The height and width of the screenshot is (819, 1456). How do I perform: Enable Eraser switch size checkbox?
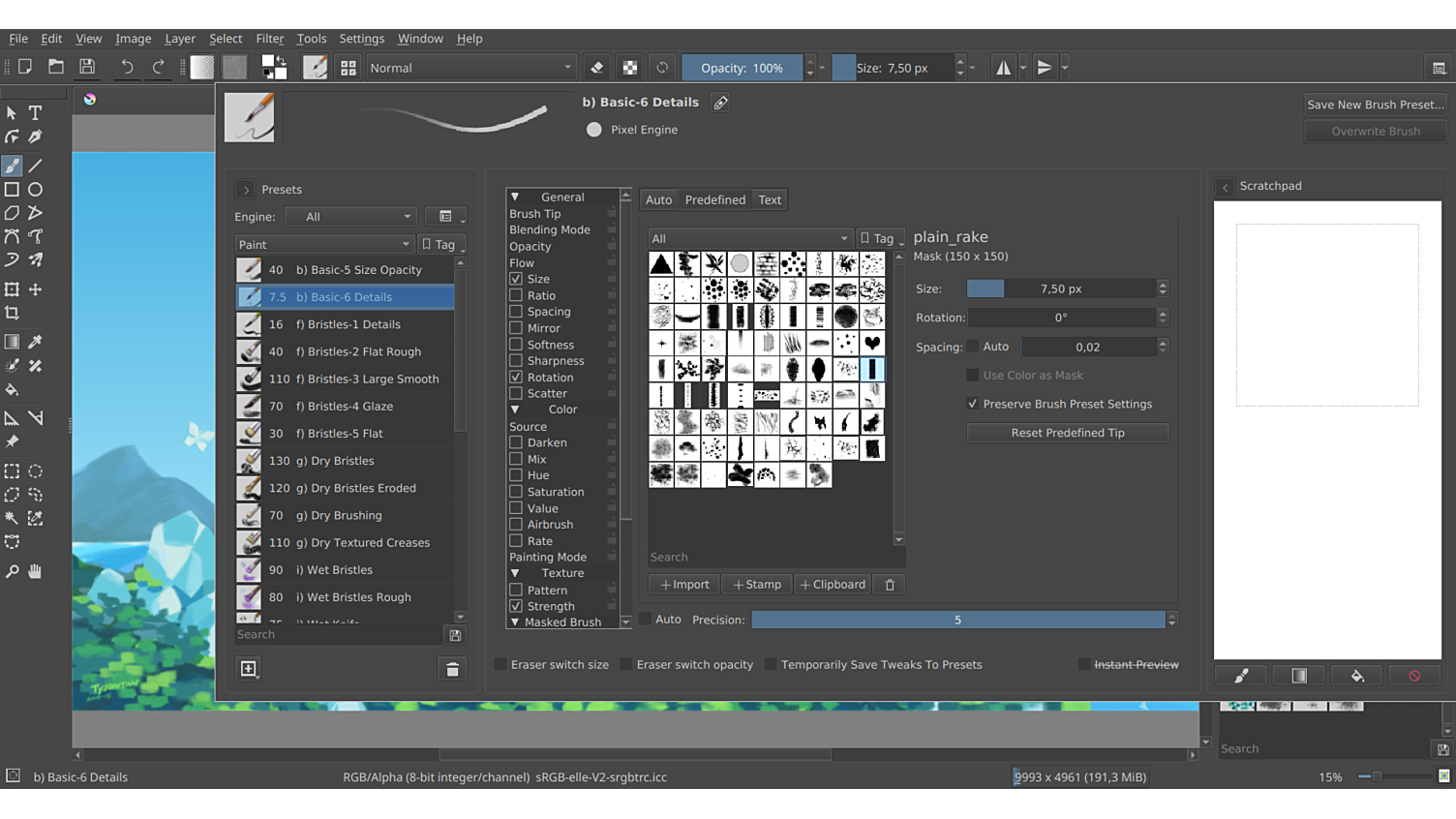(x=500, y=664)
